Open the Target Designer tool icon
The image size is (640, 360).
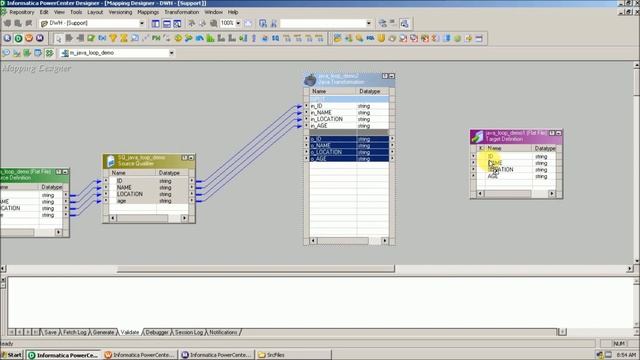(17, 53)
